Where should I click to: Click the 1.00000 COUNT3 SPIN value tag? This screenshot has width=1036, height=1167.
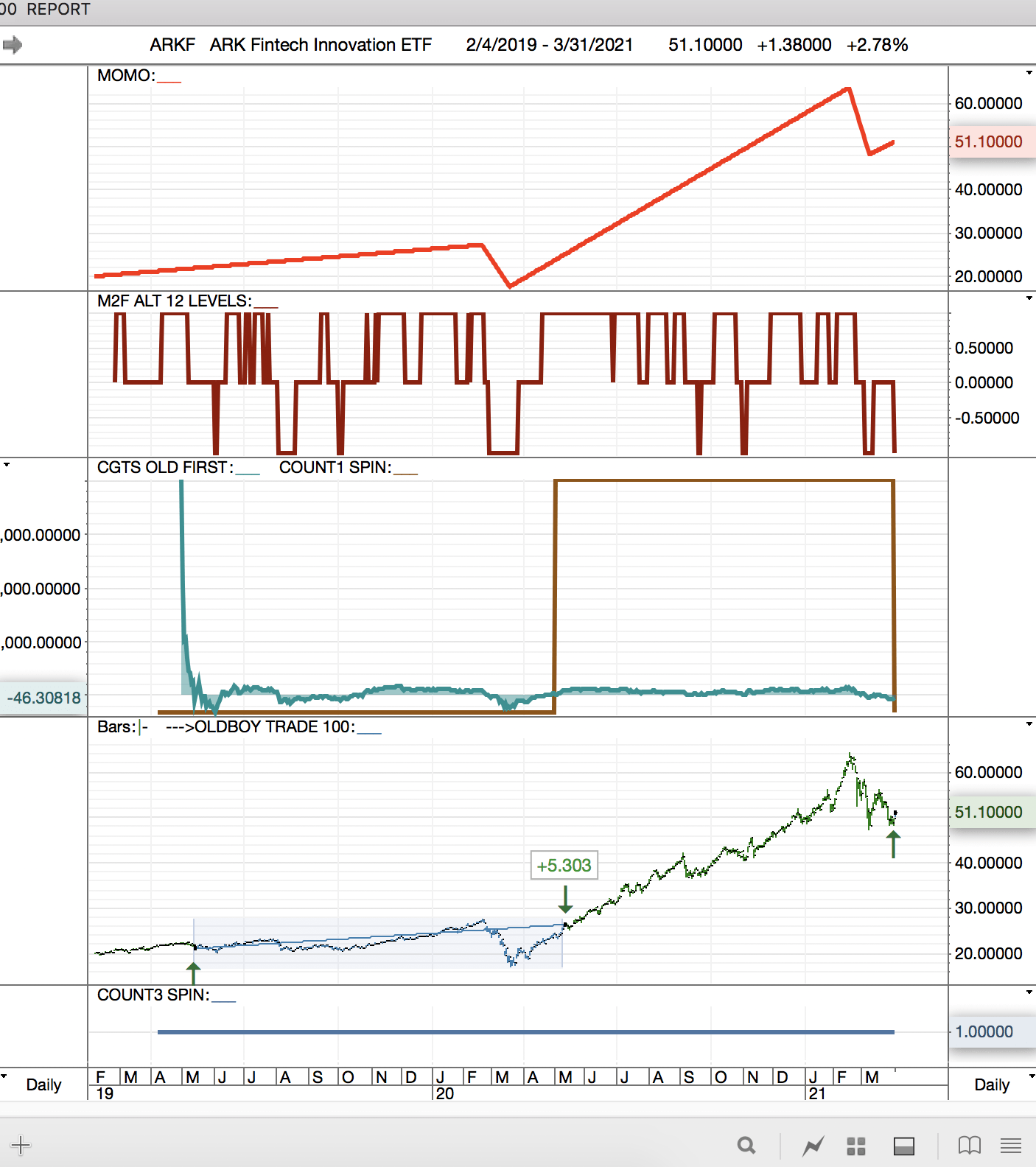(x=992, y=1031)
